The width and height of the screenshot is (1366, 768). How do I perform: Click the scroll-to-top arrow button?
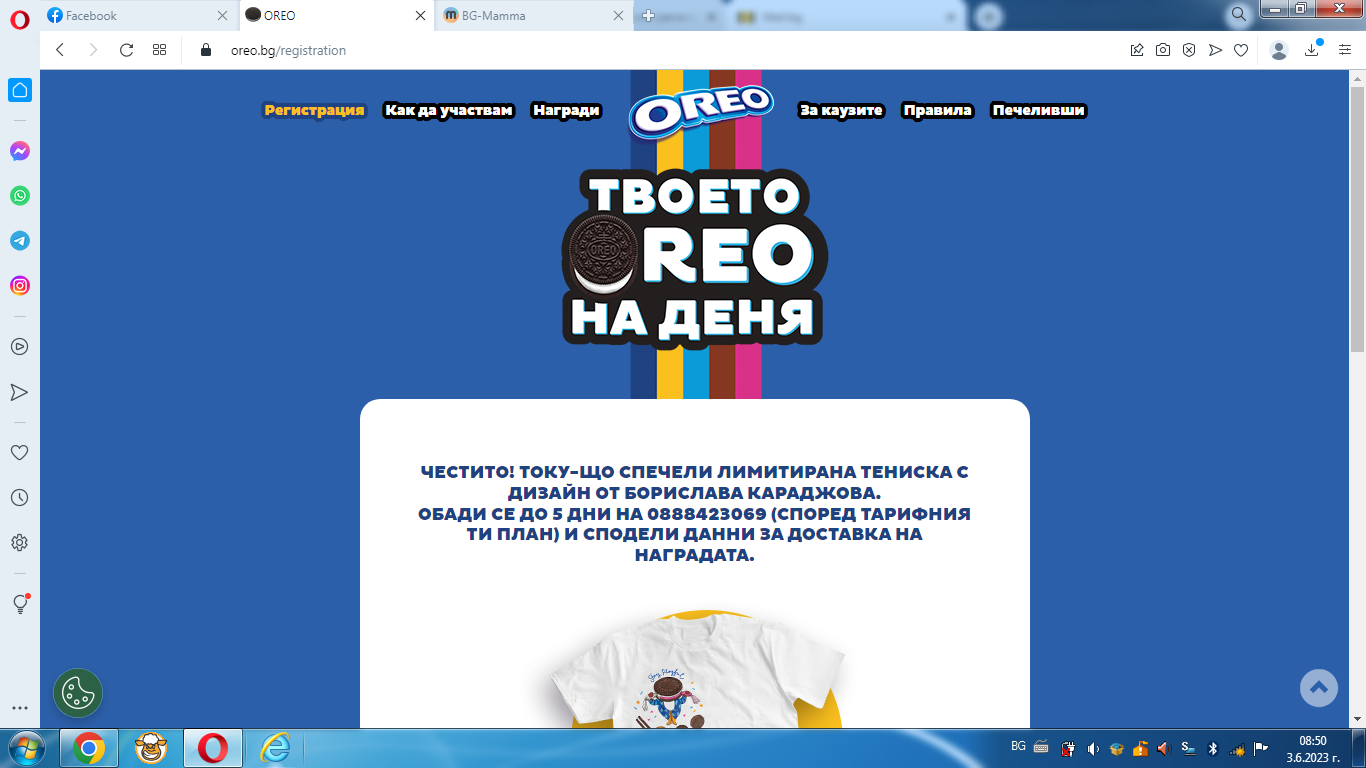(1318, 687)
